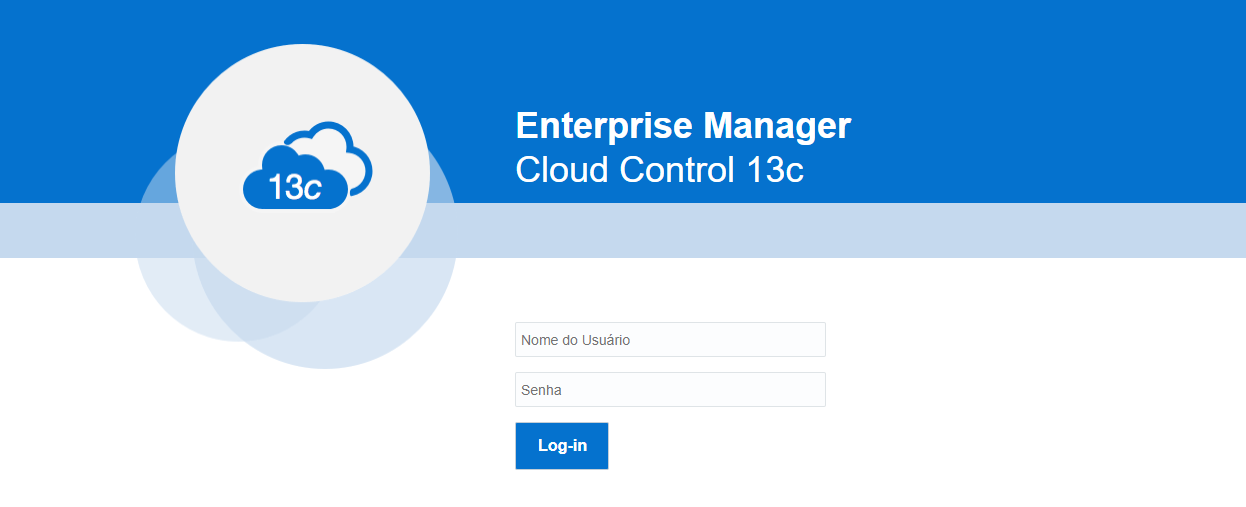Click the word Manager in the title

click(777, 126)
